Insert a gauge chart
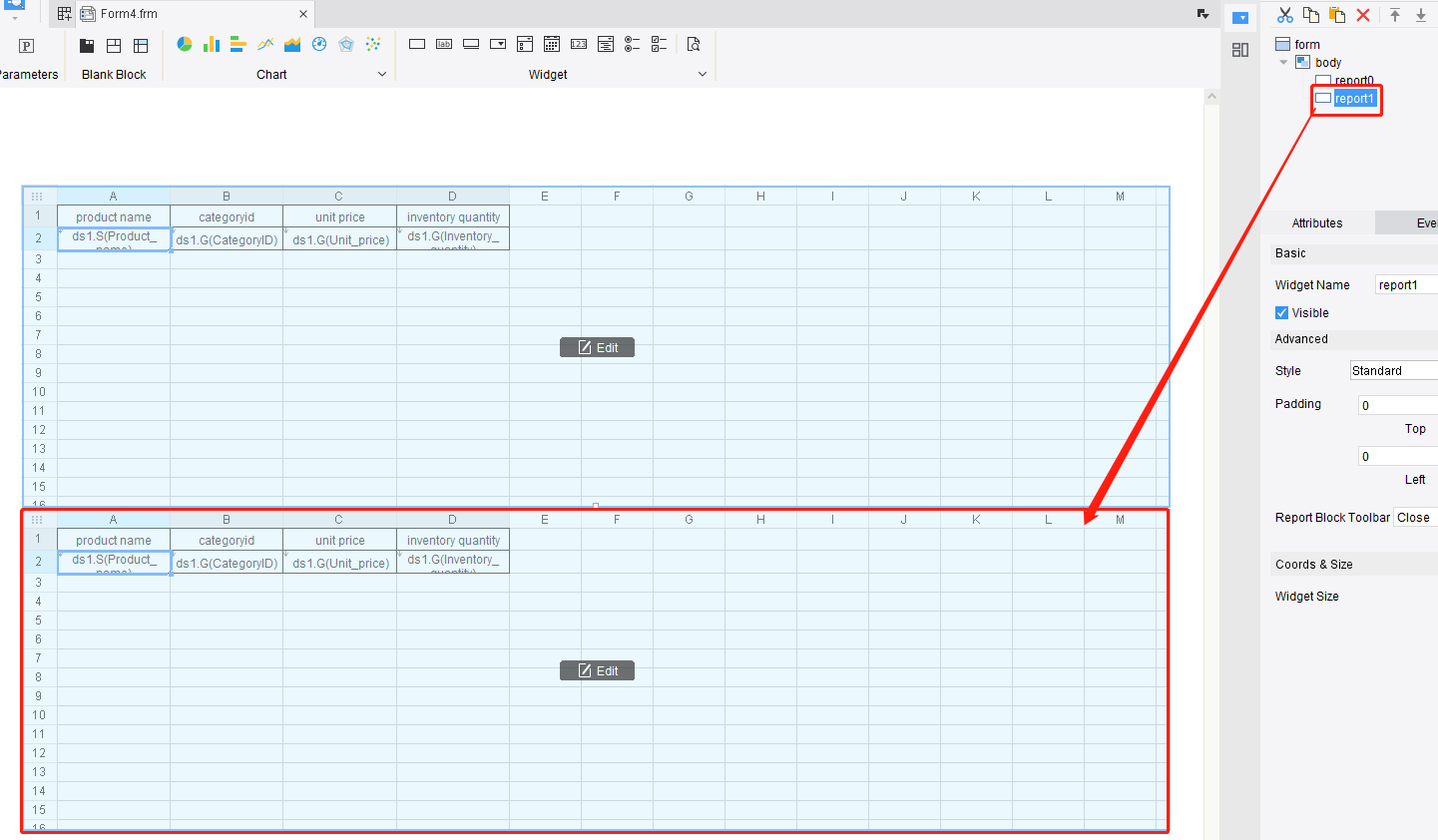This screenshot has height=840, width=1438. 318,44
